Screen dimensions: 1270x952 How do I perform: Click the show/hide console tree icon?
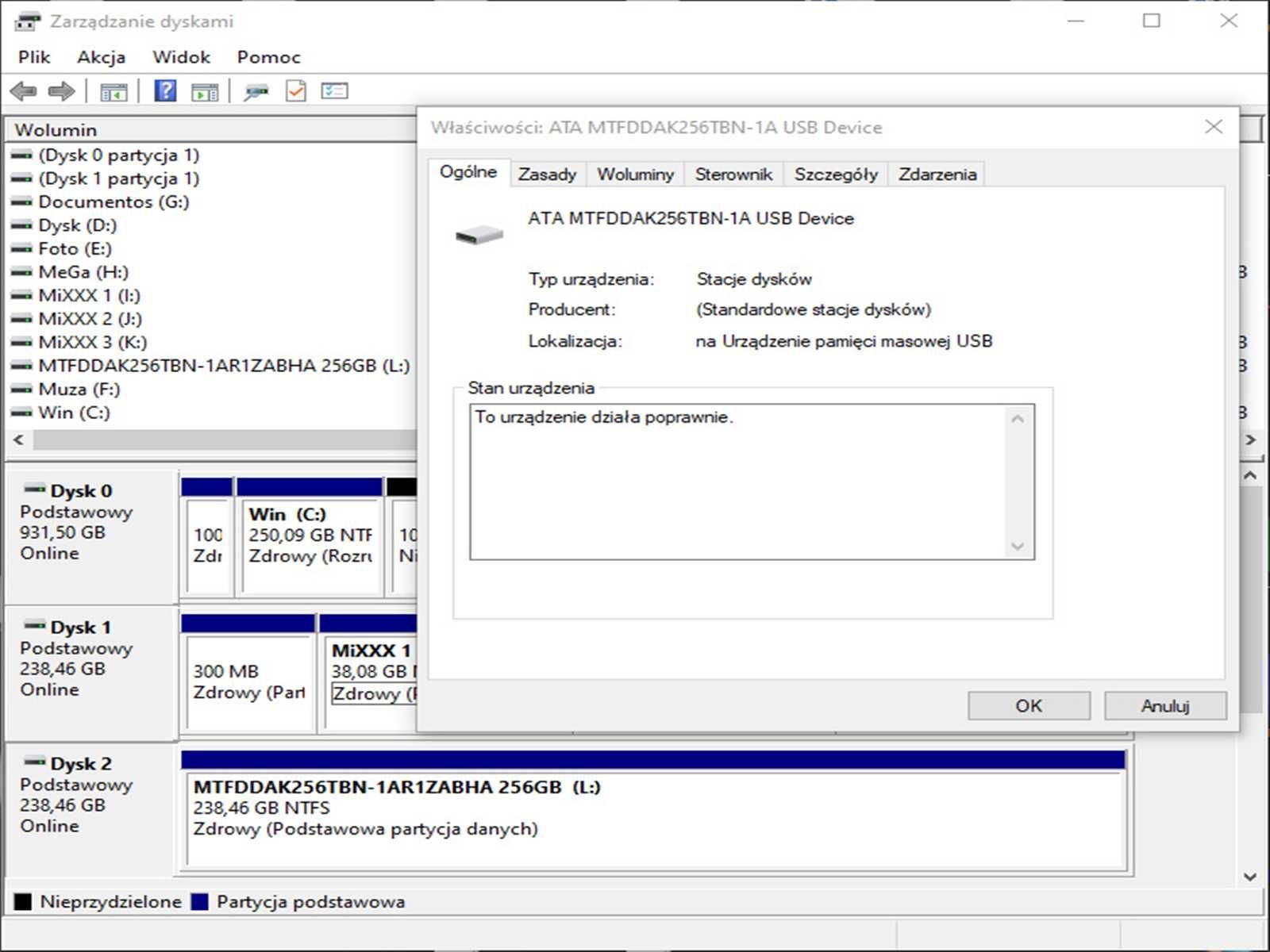click(114, 92)
